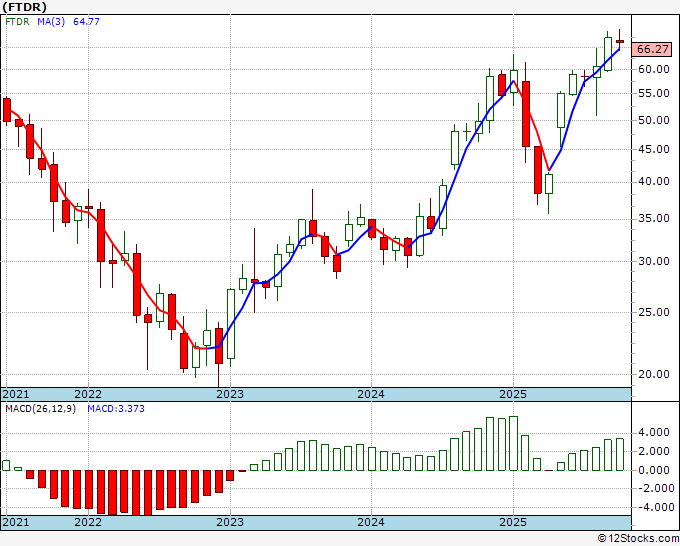Click 2021 on the MACD timeline
The width and height of the screenshot is (680, 546).
(16, 522)
